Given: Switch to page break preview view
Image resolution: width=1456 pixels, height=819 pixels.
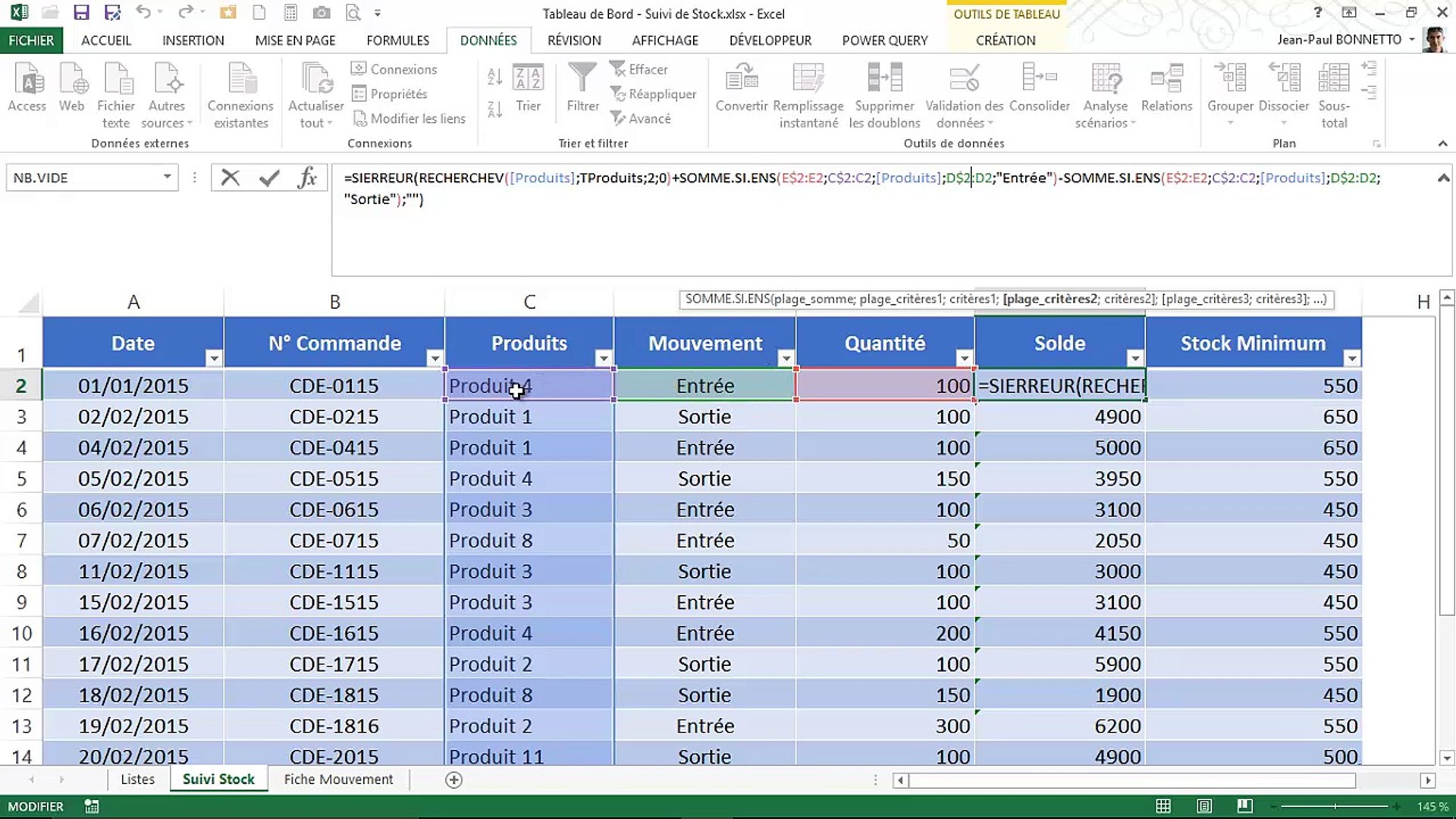Looking at the screenshot, I should (x=1244, y=806).
